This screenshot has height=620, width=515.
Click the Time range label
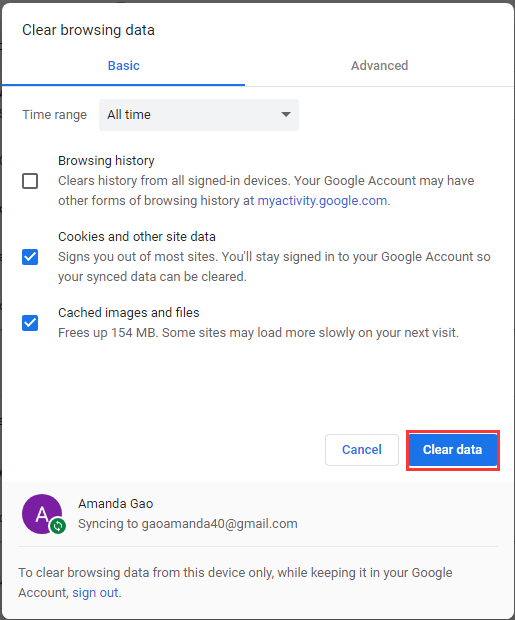(54, 115)
